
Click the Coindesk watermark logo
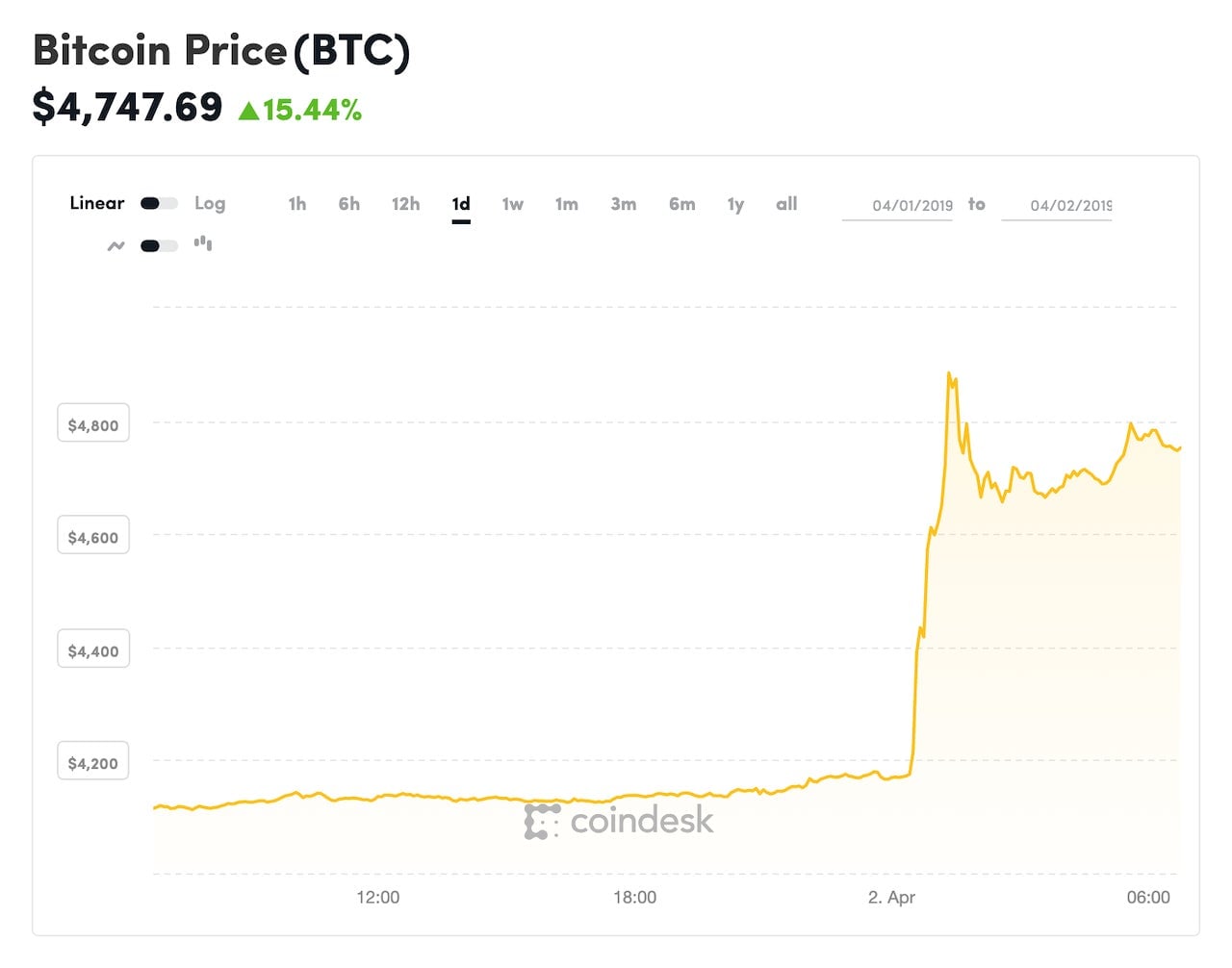(x=619, y=821)
